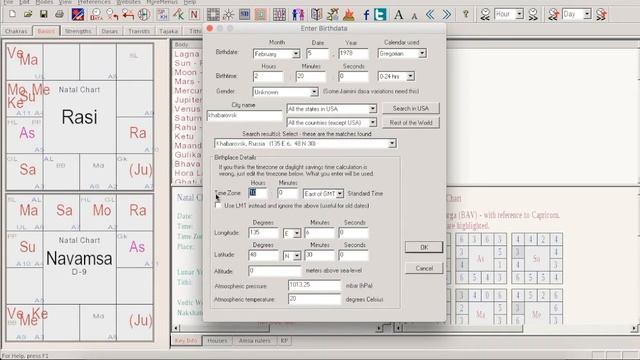Click the birthtime Hours input field

pos(267,76)
